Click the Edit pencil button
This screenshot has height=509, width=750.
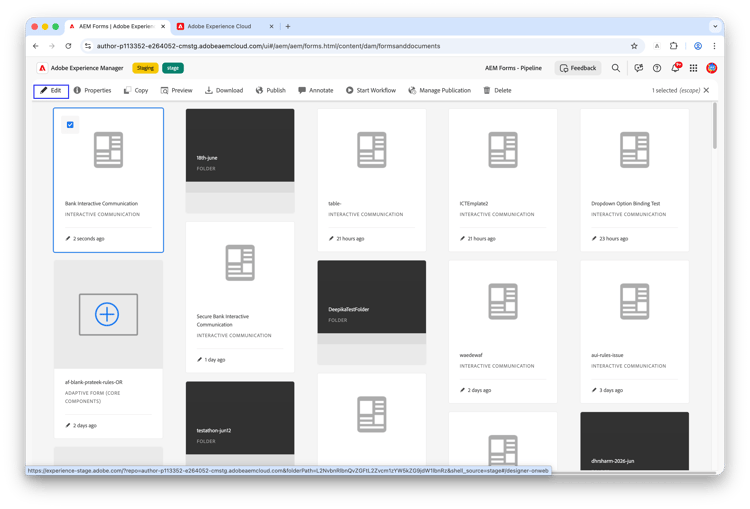tap(51, 90)
